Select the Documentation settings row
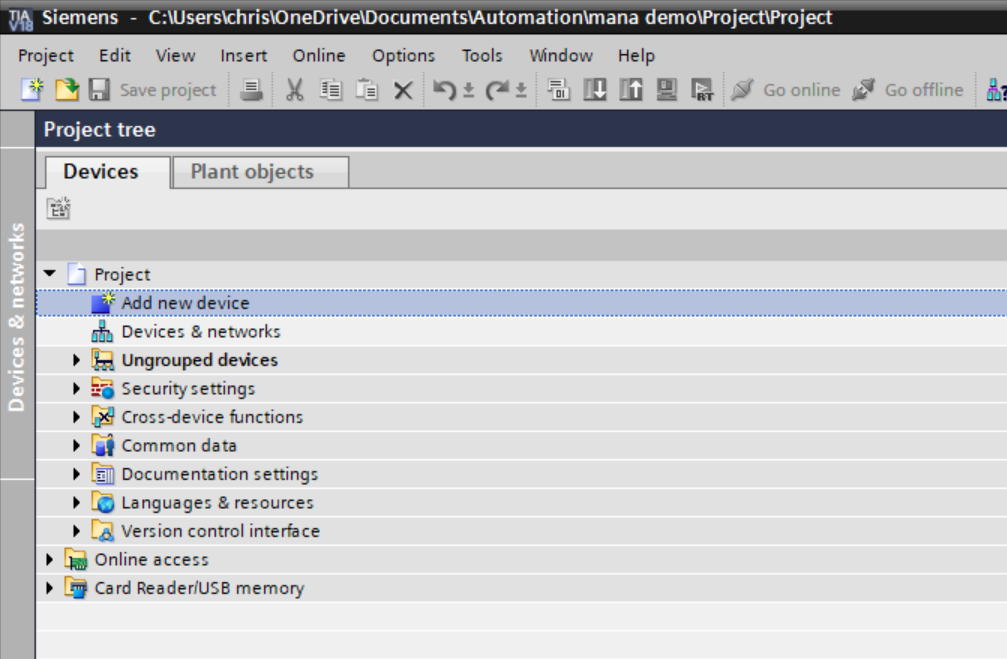1007x659 pixels. point(521,474)
